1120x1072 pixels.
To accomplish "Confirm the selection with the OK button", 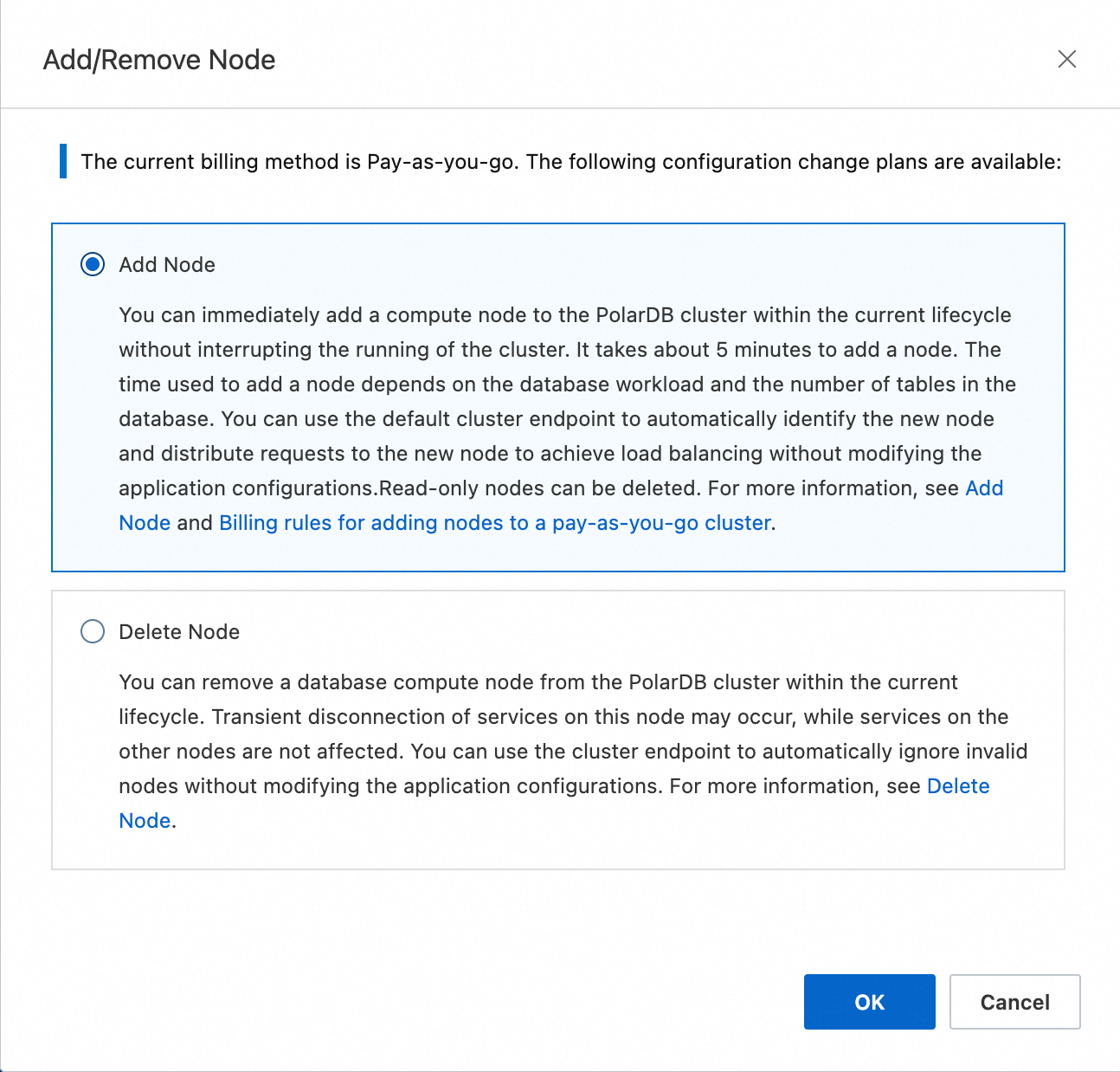I will pyautogui.click(x=869, y=1002).
